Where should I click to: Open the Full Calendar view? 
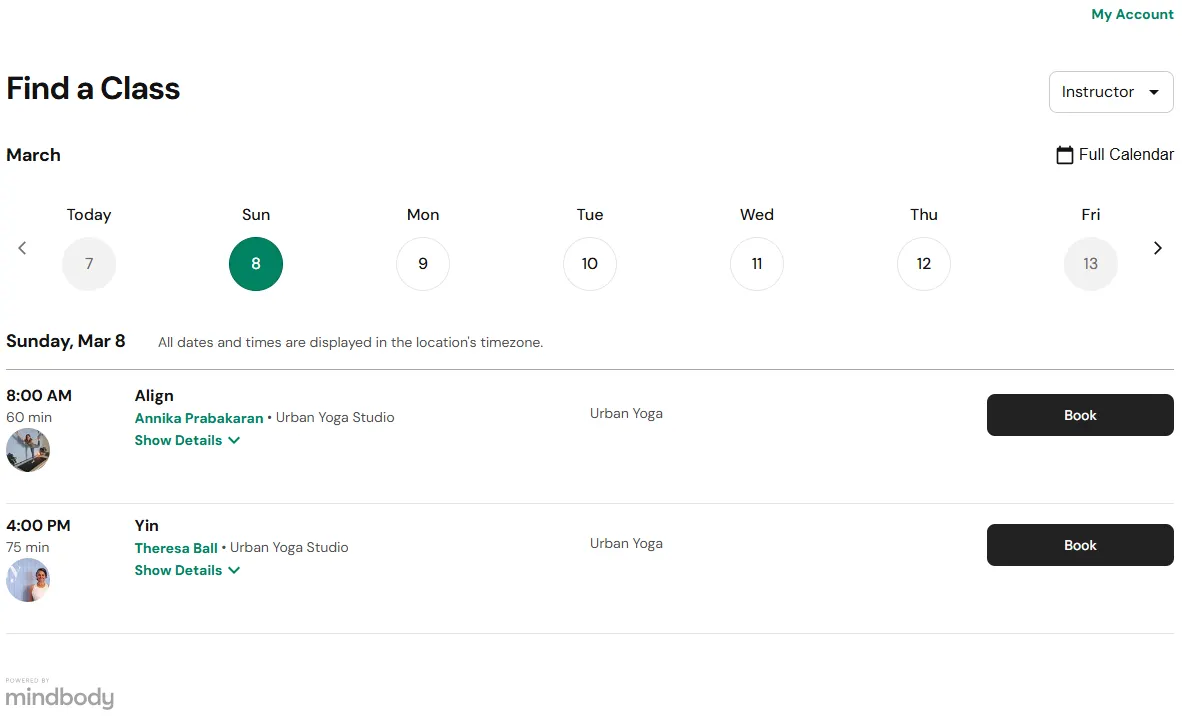coord(1115,155)
